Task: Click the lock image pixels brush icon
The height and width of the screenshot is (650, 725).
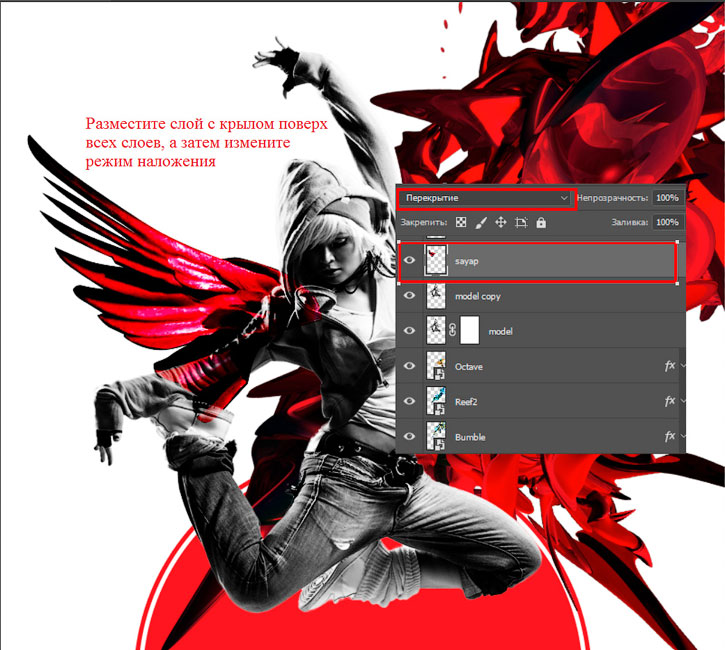Action: [480, 223]
